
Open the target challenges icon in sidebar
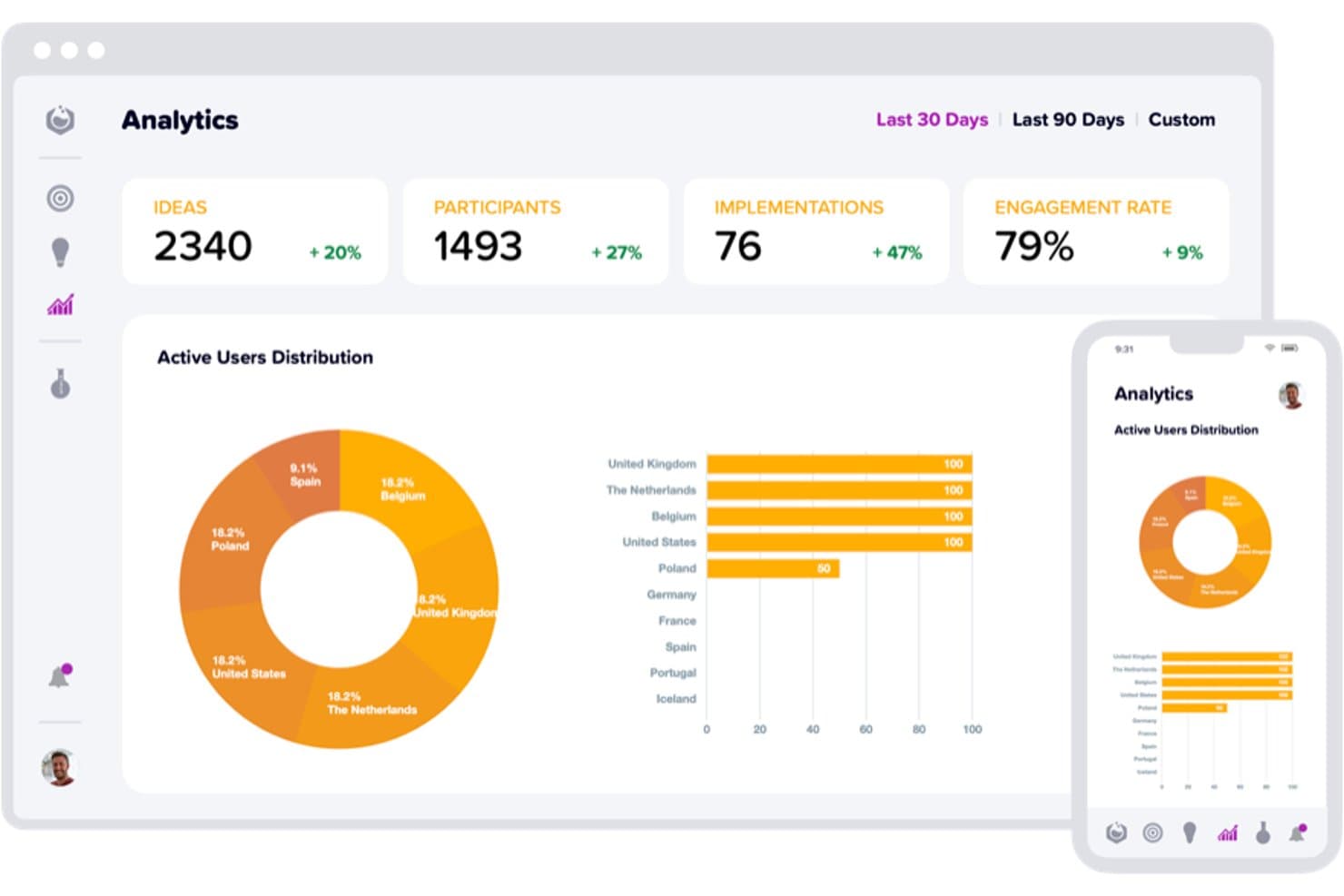click(x=60, y=198)
